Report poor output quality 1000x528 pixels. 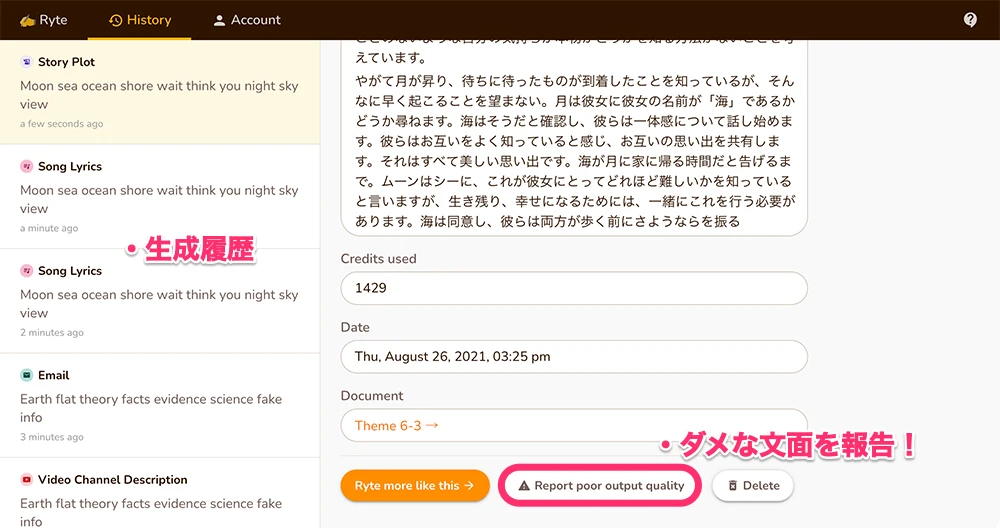click(x=600, y=486)
